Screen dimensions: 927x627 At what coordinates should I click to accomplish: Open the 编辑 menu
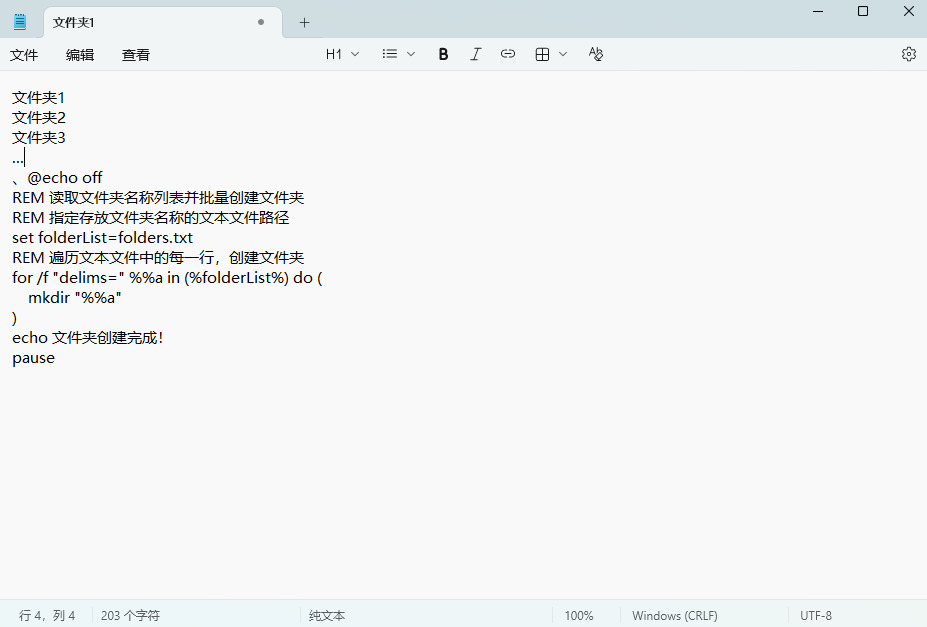coord(80,55)
